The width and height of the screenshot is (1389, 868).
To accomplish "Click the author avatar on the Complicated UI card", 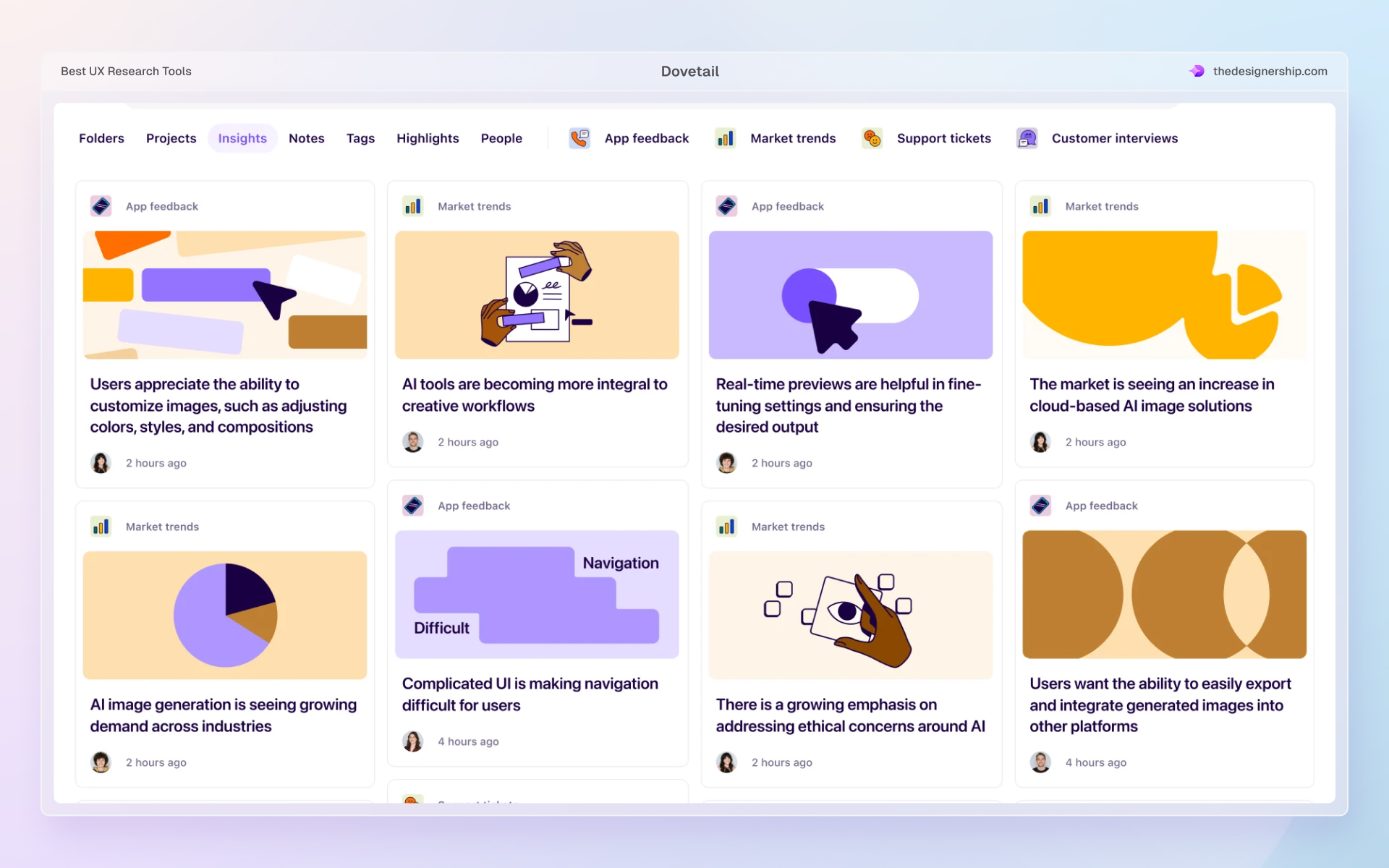I will (x=413, y=741).
